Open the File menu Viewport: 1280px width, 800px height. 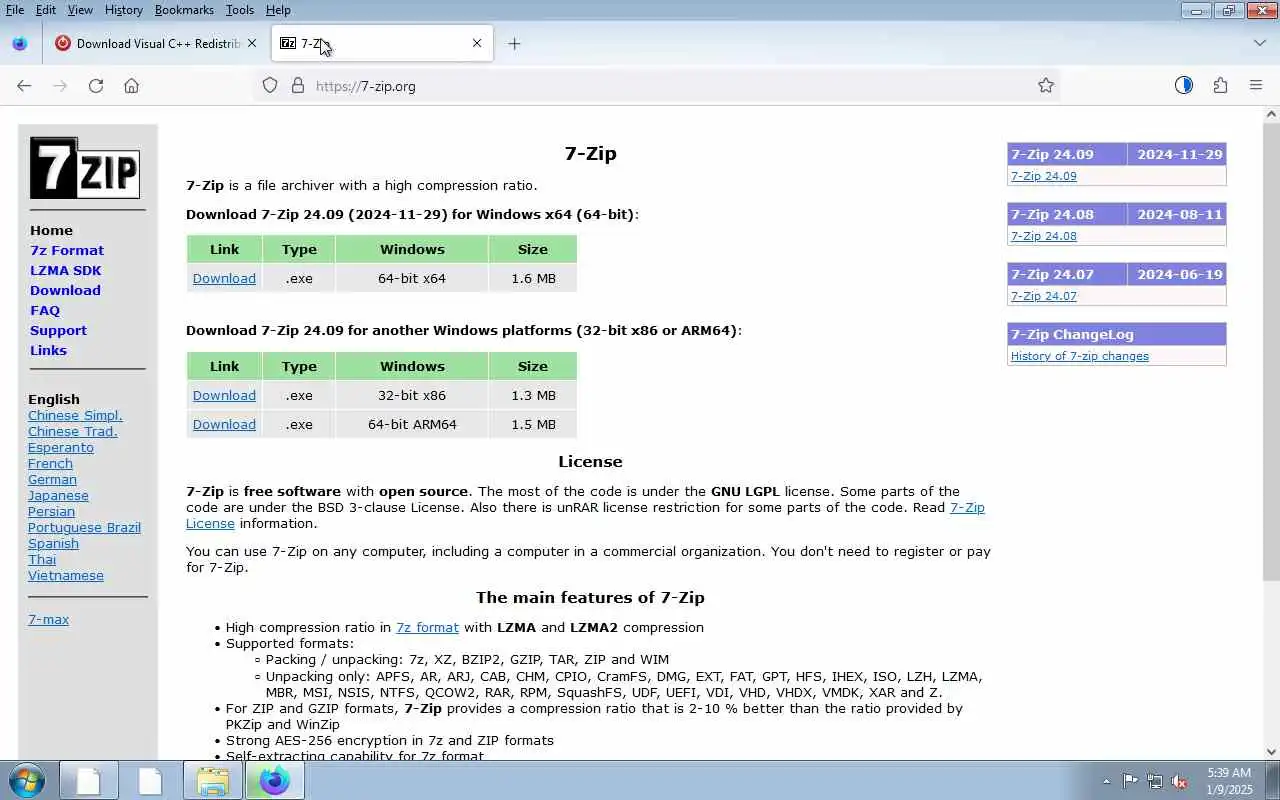click(x=15, y=10)
